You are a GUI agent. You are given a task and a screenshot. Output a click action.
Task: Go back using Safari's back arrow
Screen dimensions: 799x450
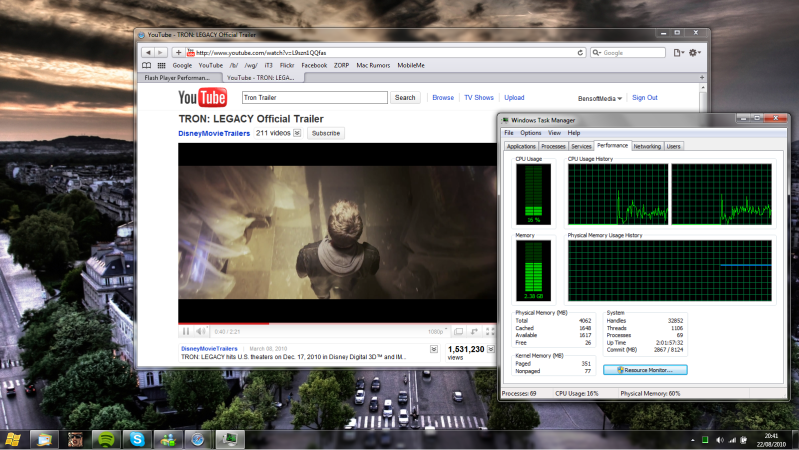tap(148, 52)
